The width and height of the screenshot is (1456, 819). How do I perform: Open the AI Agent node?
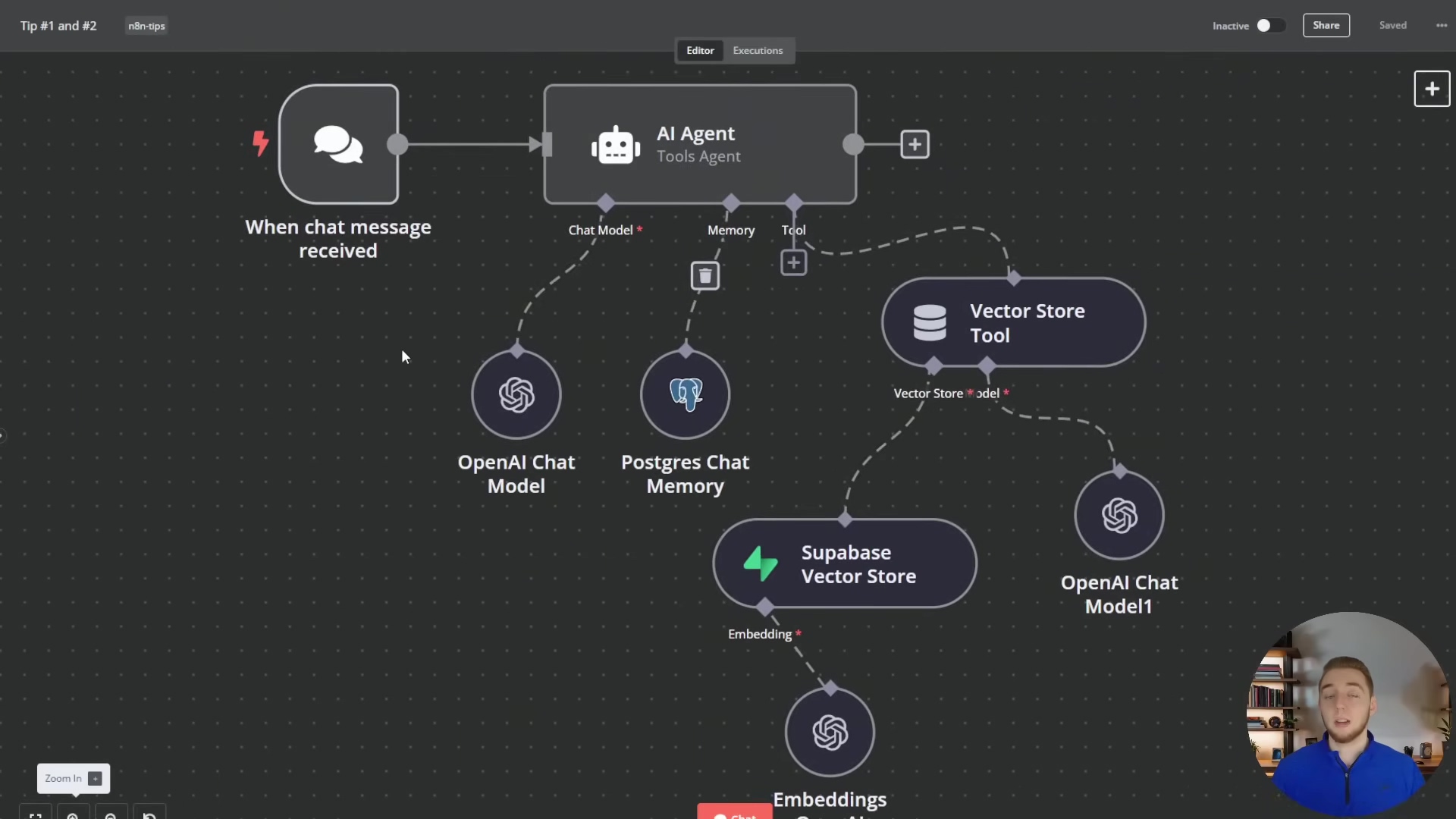(x=699, y=144)
